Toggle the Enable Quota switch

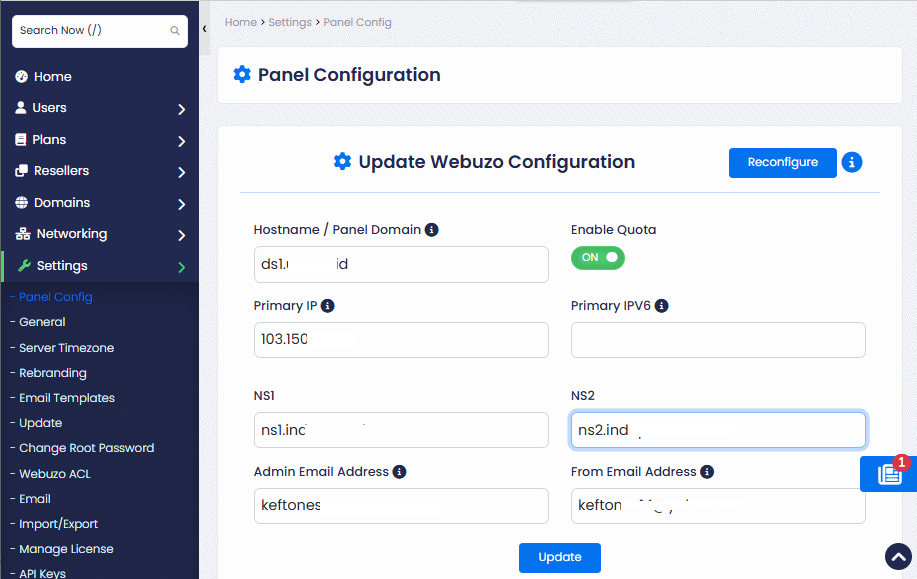598,258
